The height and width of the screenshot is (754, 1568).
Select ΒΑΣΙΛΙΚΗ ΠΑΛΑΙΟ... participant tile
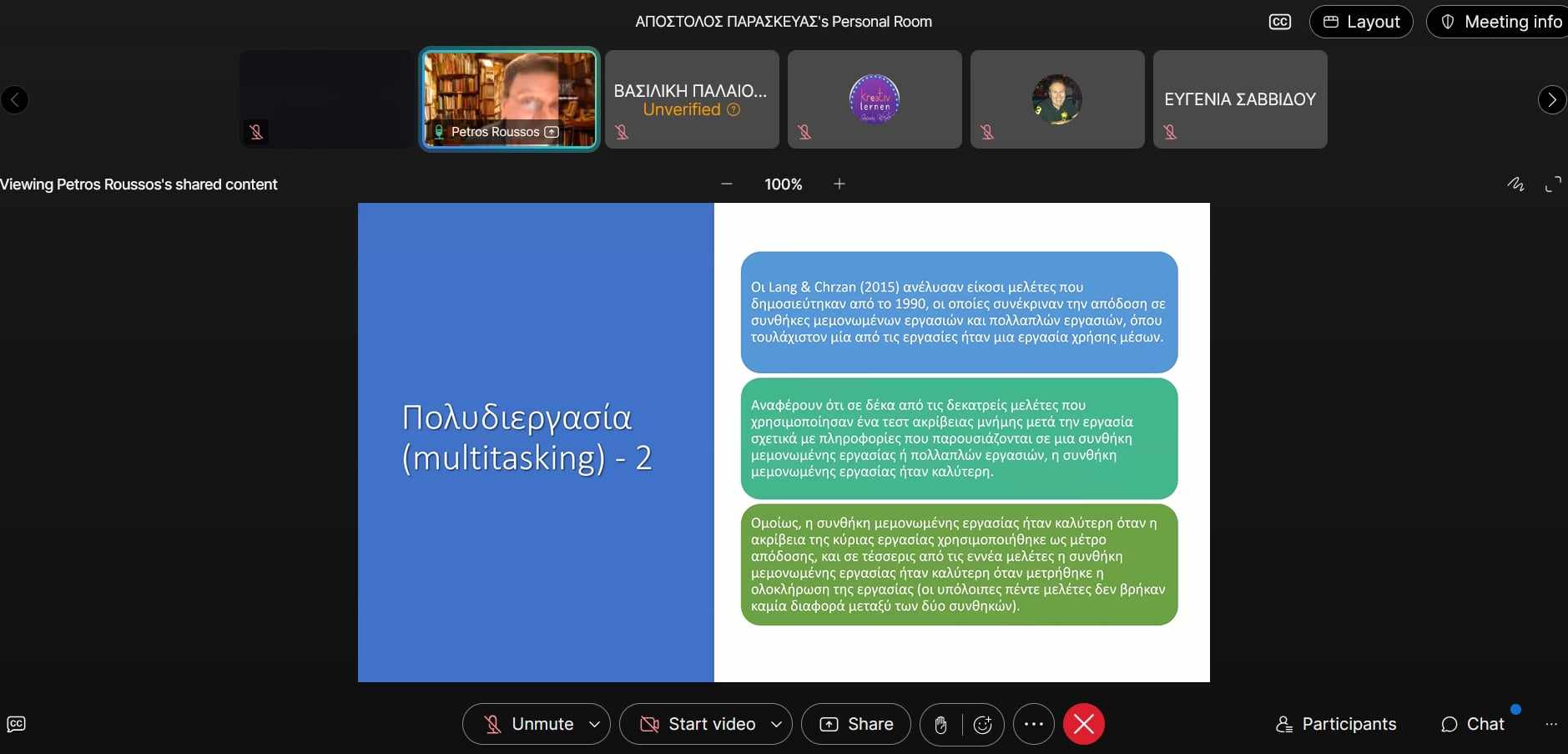click(692, 99)
